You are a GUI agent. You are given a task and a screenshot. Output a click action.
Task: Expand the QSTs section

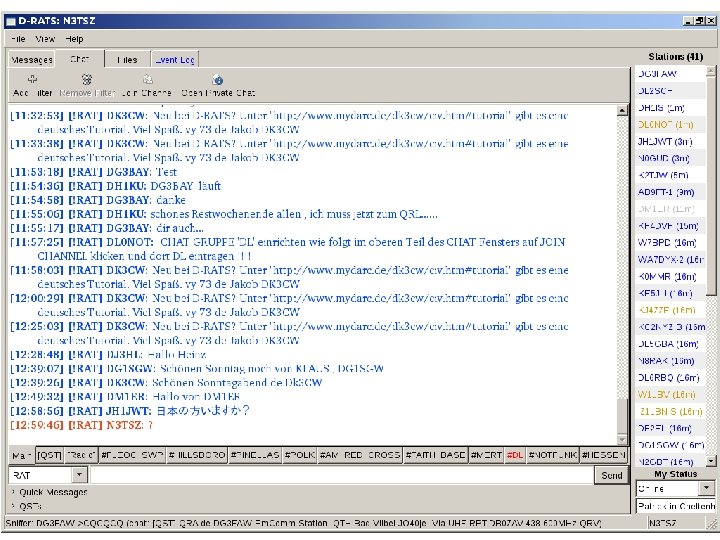(x=27, y=506)
